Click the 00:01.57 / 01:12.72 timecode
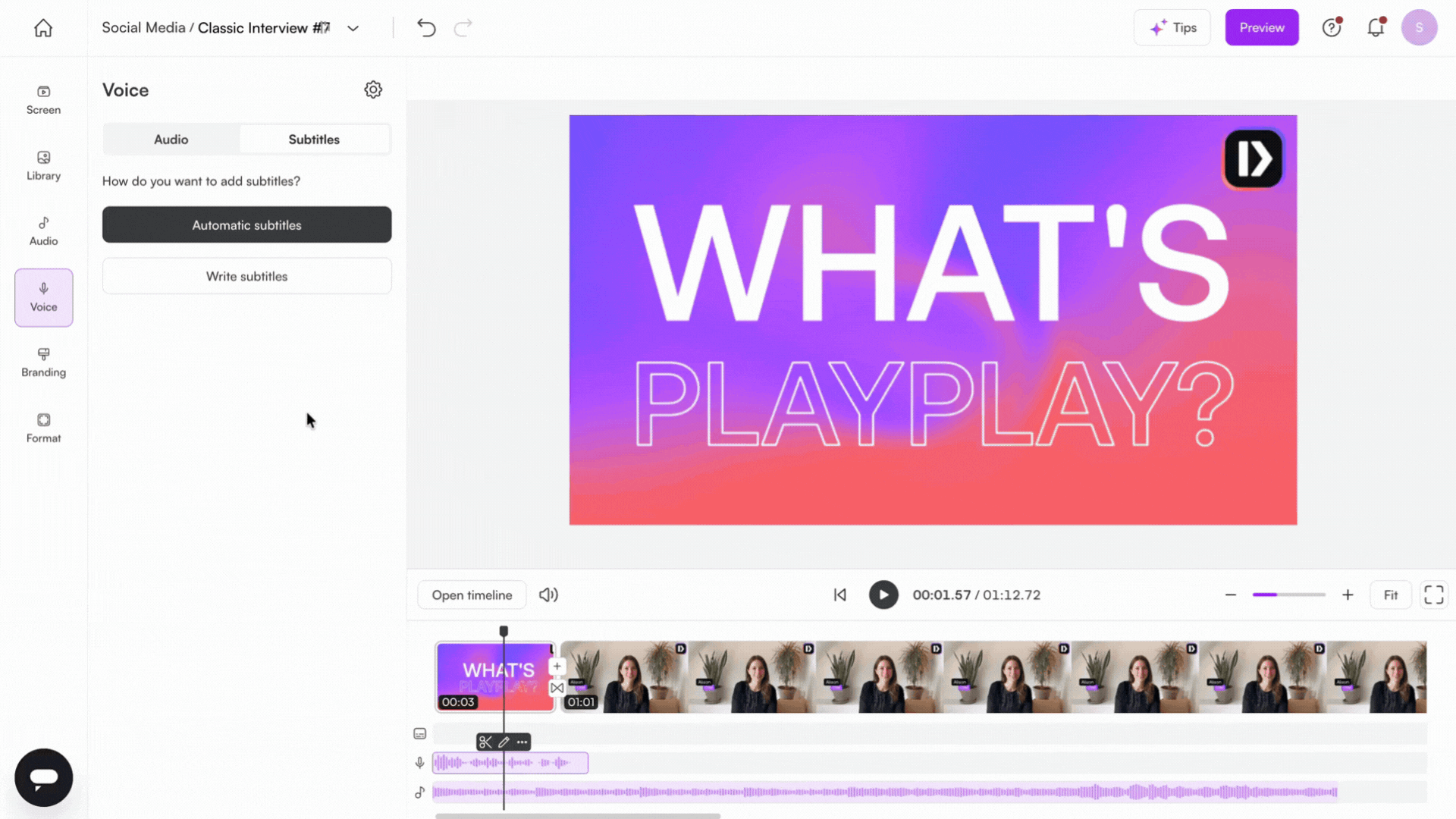This screenshot has height=819, width=1456. (x=977, y=595)
